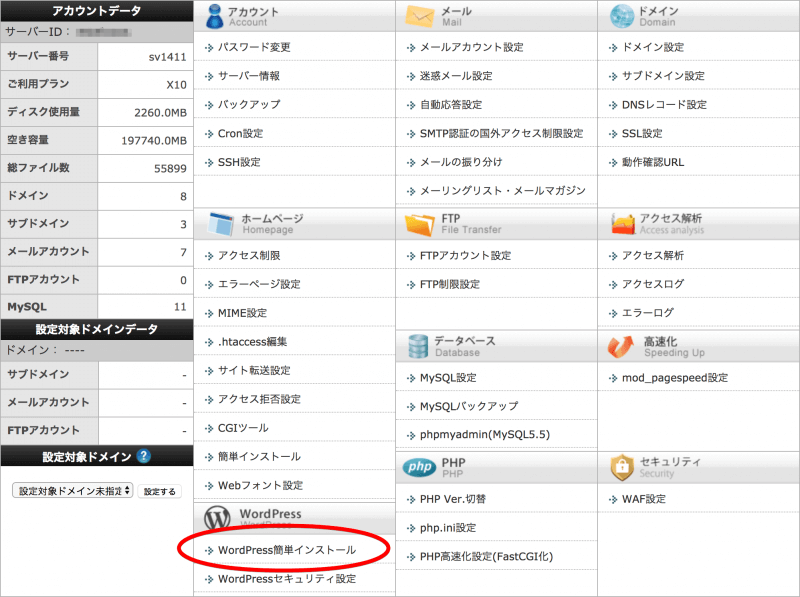Viewport: 800px width, 597px height.
Task: Open WordPressセキュリティ設定 link
Action: click(x=287, y=579)
